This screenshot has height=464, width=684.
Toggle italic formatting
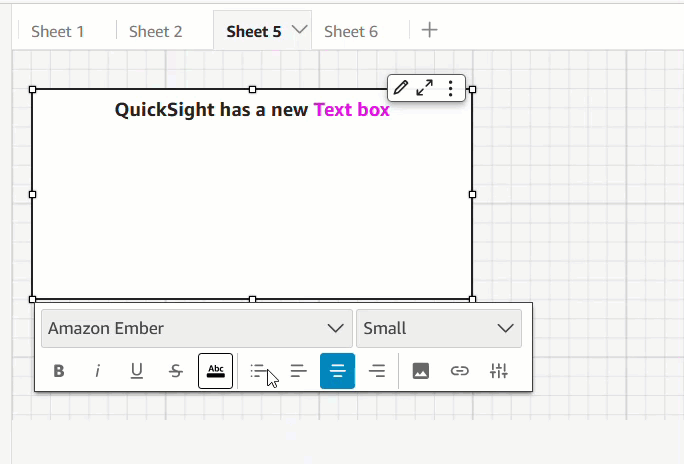(x=98, y=371)
